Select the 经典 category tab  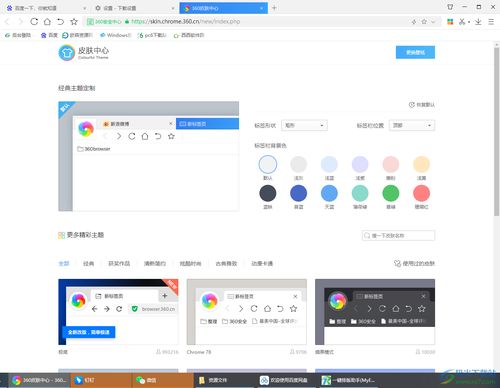pos(88,264)
